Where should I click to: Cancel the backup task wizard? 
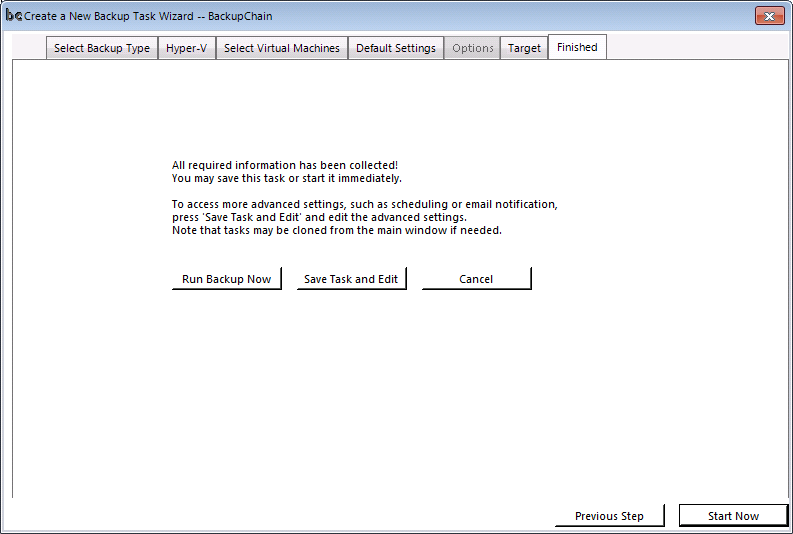(x=476, y=279)
